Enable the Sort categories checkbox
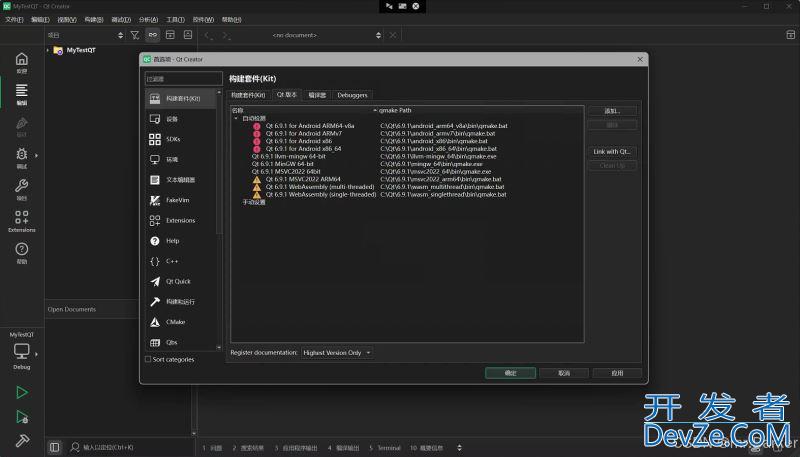Image resolution: width=800 pixels, height=457 pixels. [x=149, y=359]
